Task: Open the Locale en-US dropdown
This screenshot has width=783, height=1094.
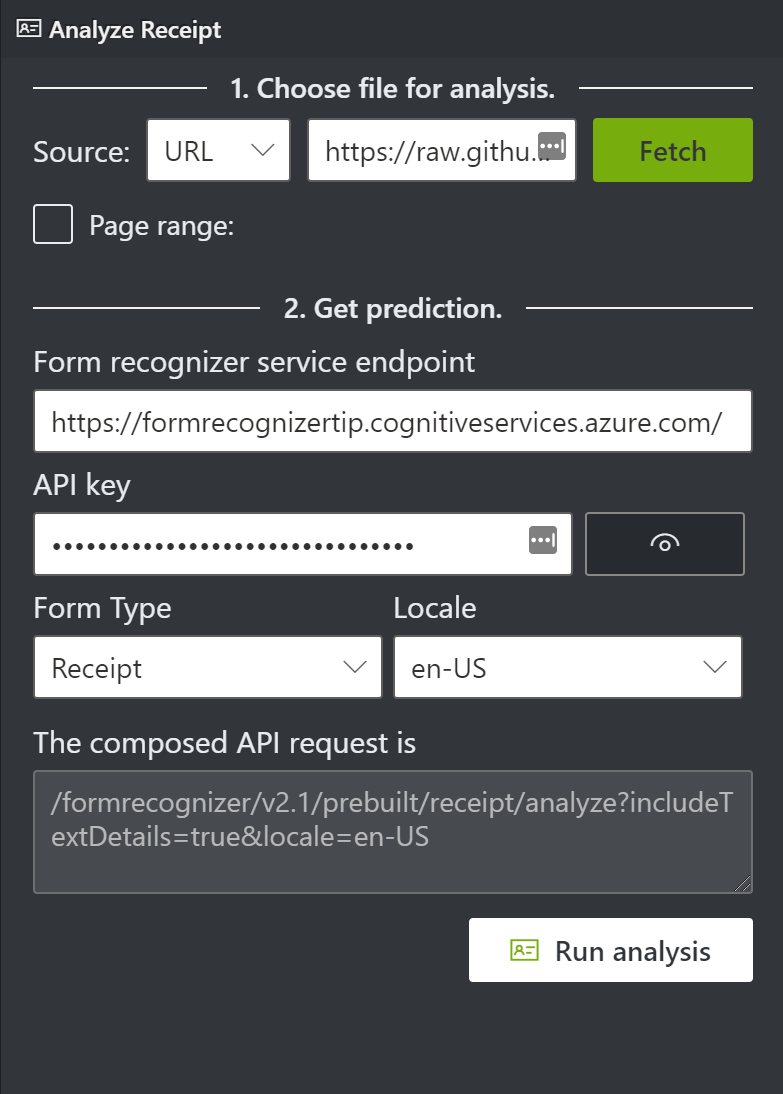Action: (568, 667)
